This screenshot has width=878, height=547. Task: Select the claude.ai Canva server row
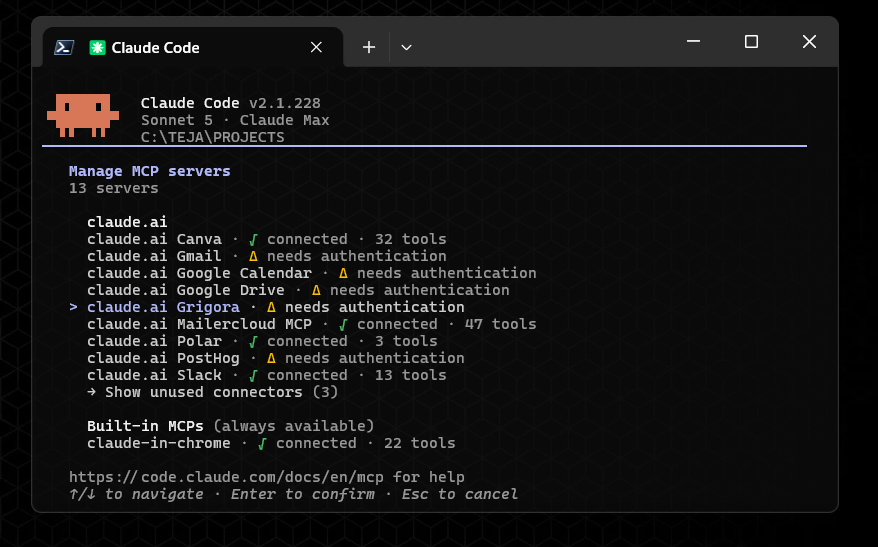coord(267,239)
